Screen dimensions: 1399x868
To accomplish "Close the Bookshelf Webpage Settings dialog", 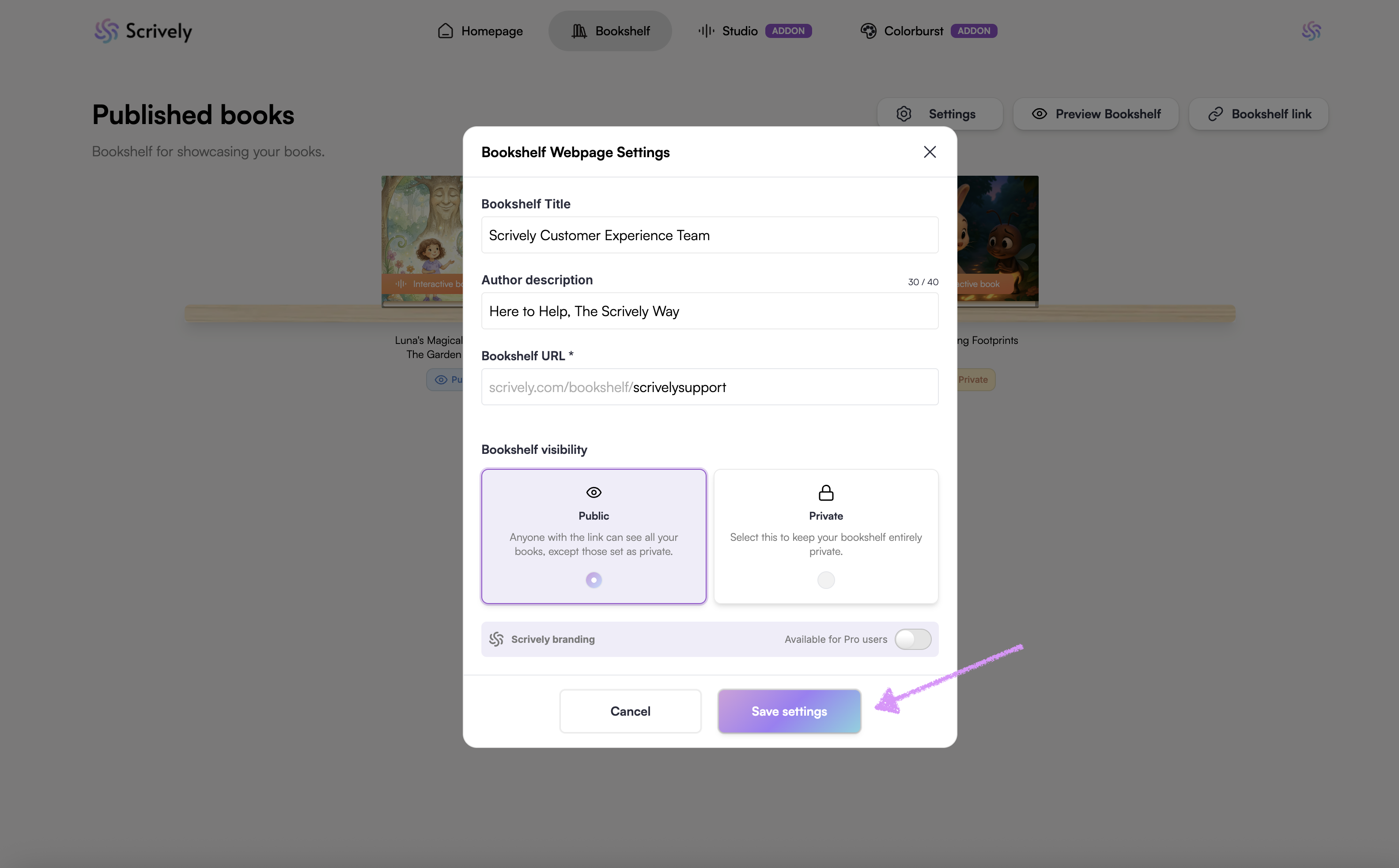I will (x=930, y=151).
